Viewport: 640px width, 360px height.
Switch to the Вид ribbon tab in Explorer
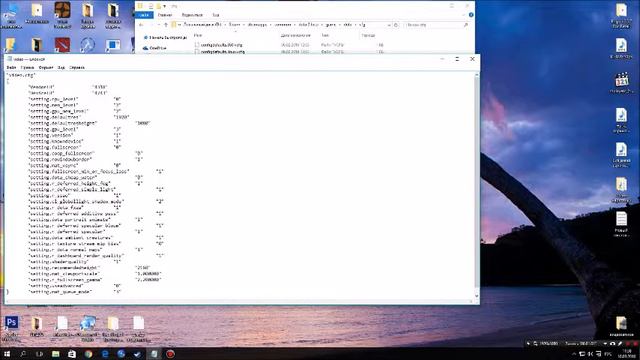click(x=216, y=15)
